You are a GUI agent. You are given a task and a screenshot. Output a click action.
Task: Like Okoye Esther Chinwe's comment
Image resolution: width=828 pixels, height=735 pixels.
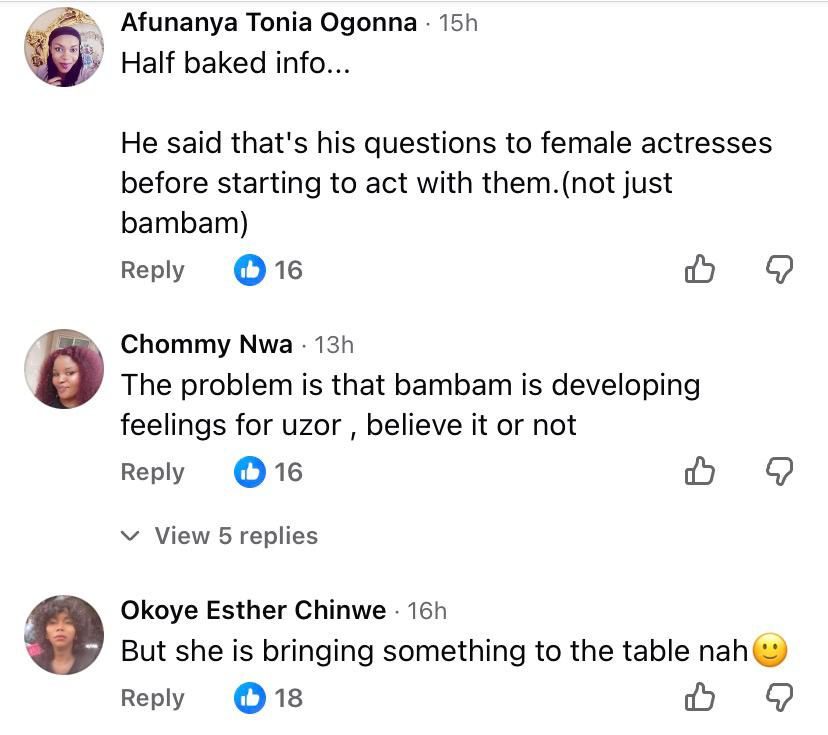point(700,697)
